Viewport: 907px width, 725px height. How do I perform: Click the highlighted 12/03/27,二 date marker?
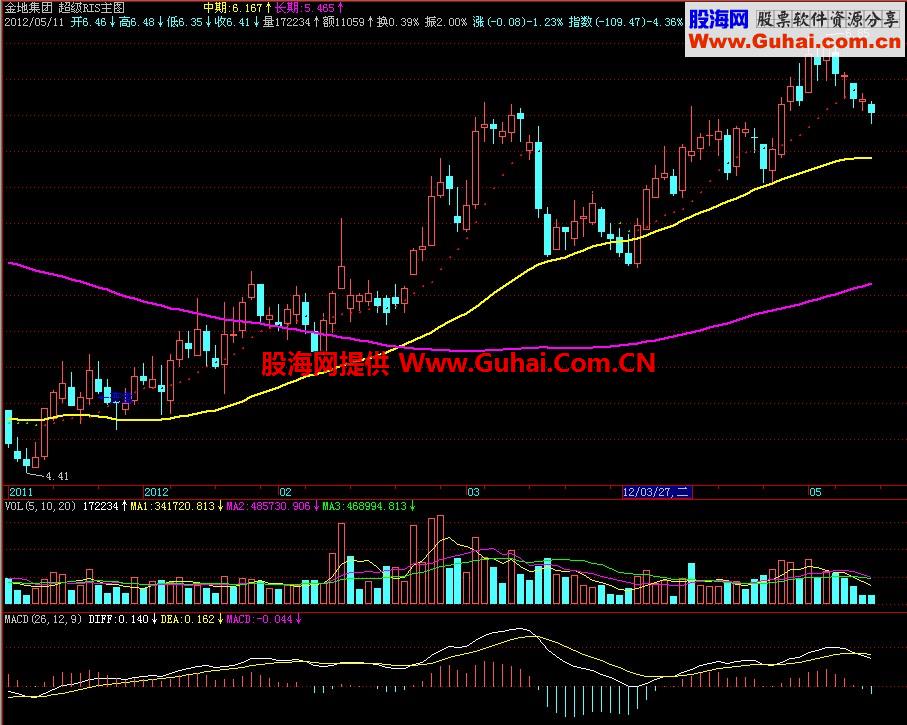click(x=657, y=492)
